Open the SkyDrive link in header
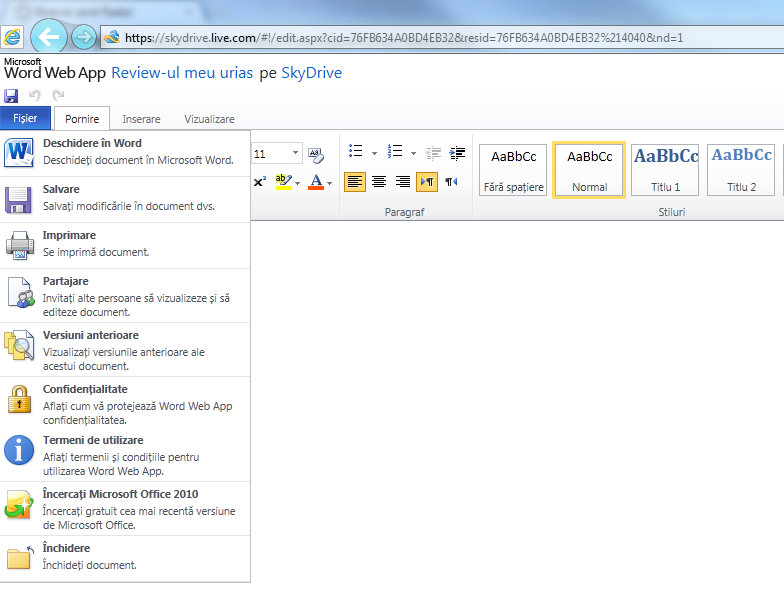784x589 pixels. [x=312, y=73]
